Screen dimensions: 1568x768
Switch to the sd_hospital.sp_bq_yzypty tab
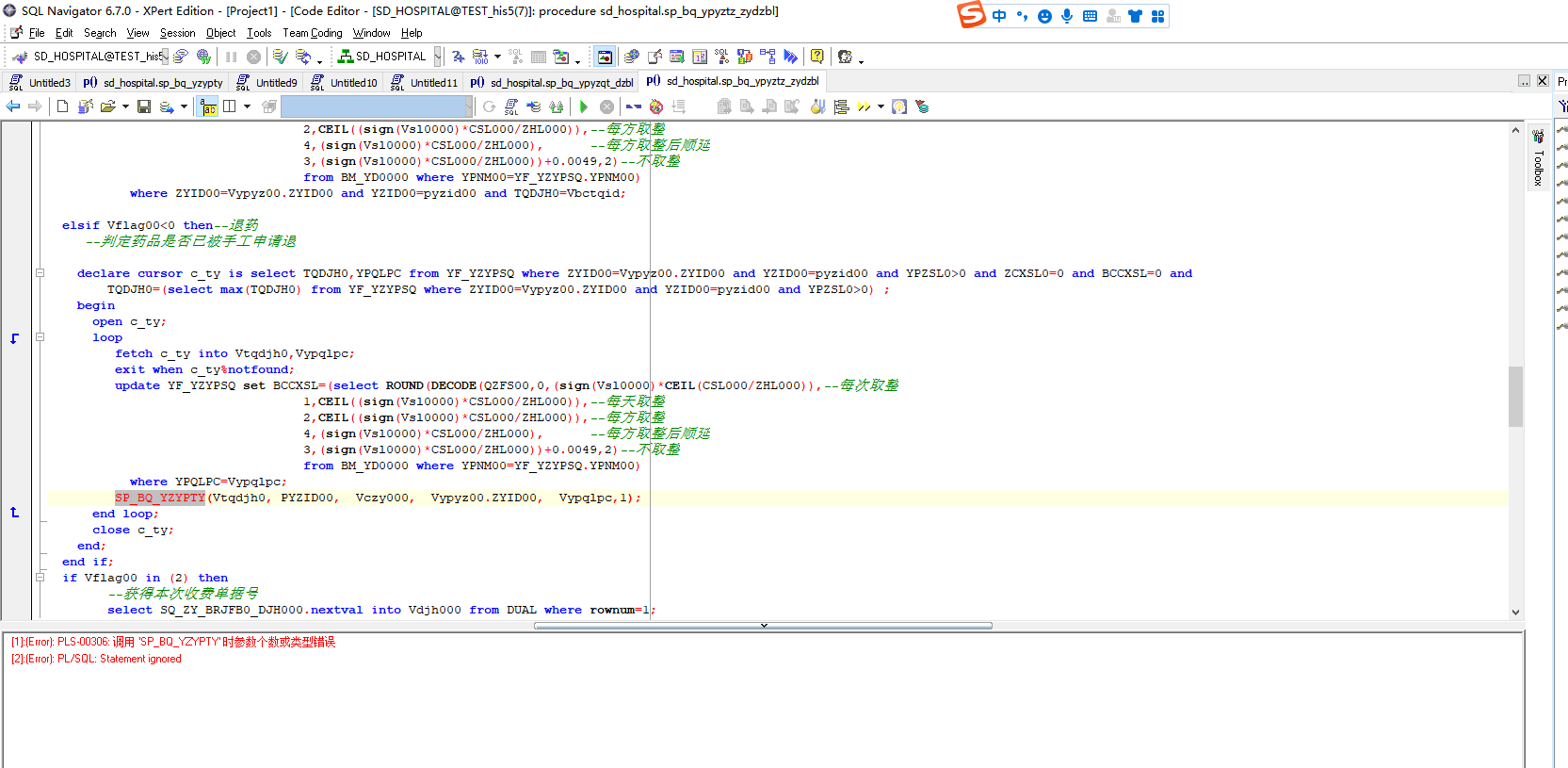coord(154,83)
